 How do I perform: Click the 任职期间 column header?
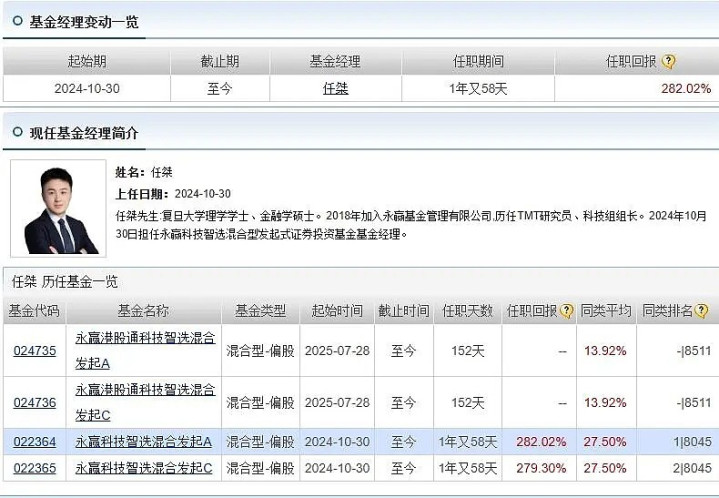point(478,61)
